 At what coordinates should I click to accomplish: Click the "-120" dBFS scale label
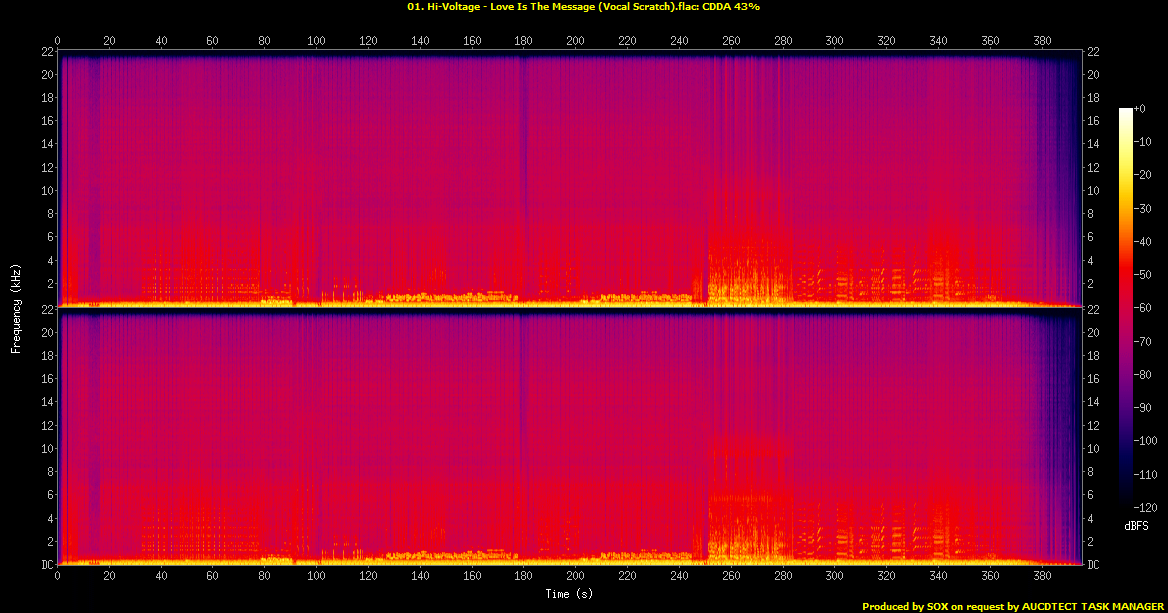[1146, 507]
